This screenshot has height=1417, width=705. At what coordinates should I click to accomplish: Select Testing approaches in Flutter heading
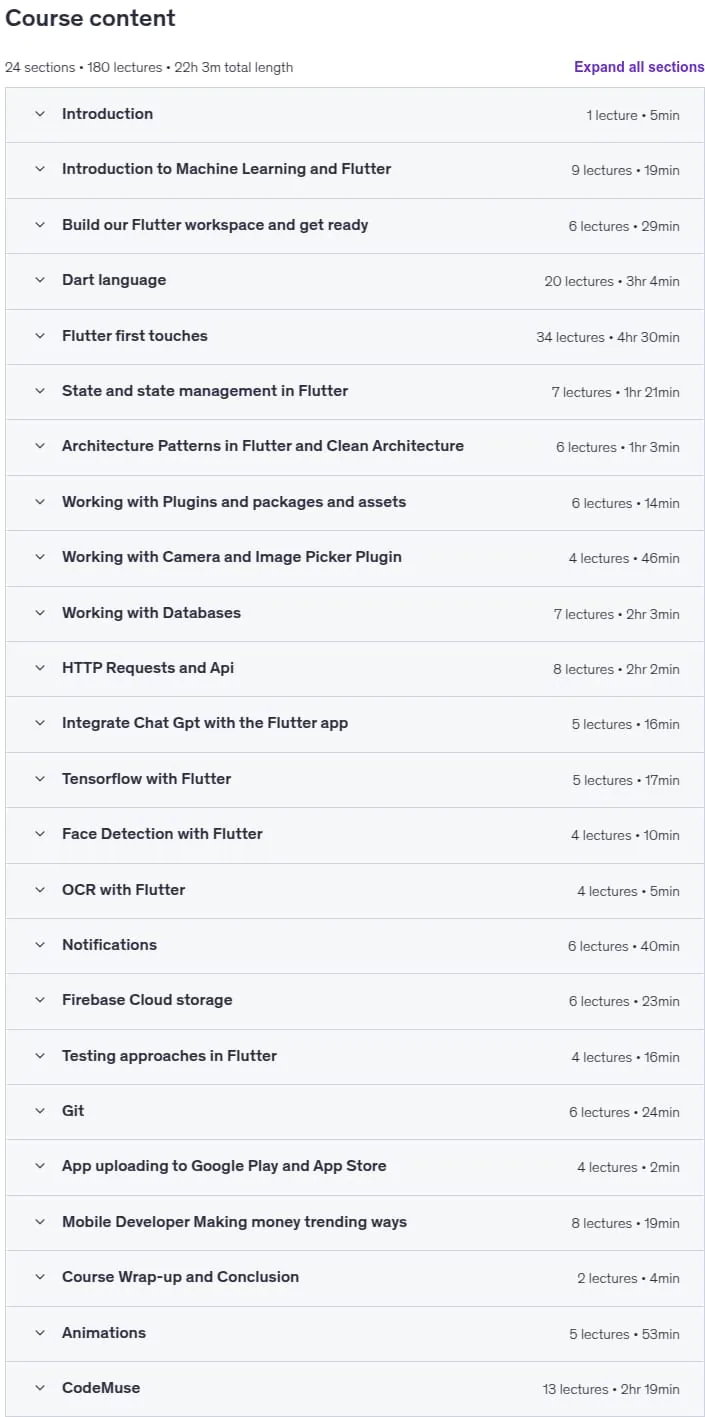(x=169, y=1056)
